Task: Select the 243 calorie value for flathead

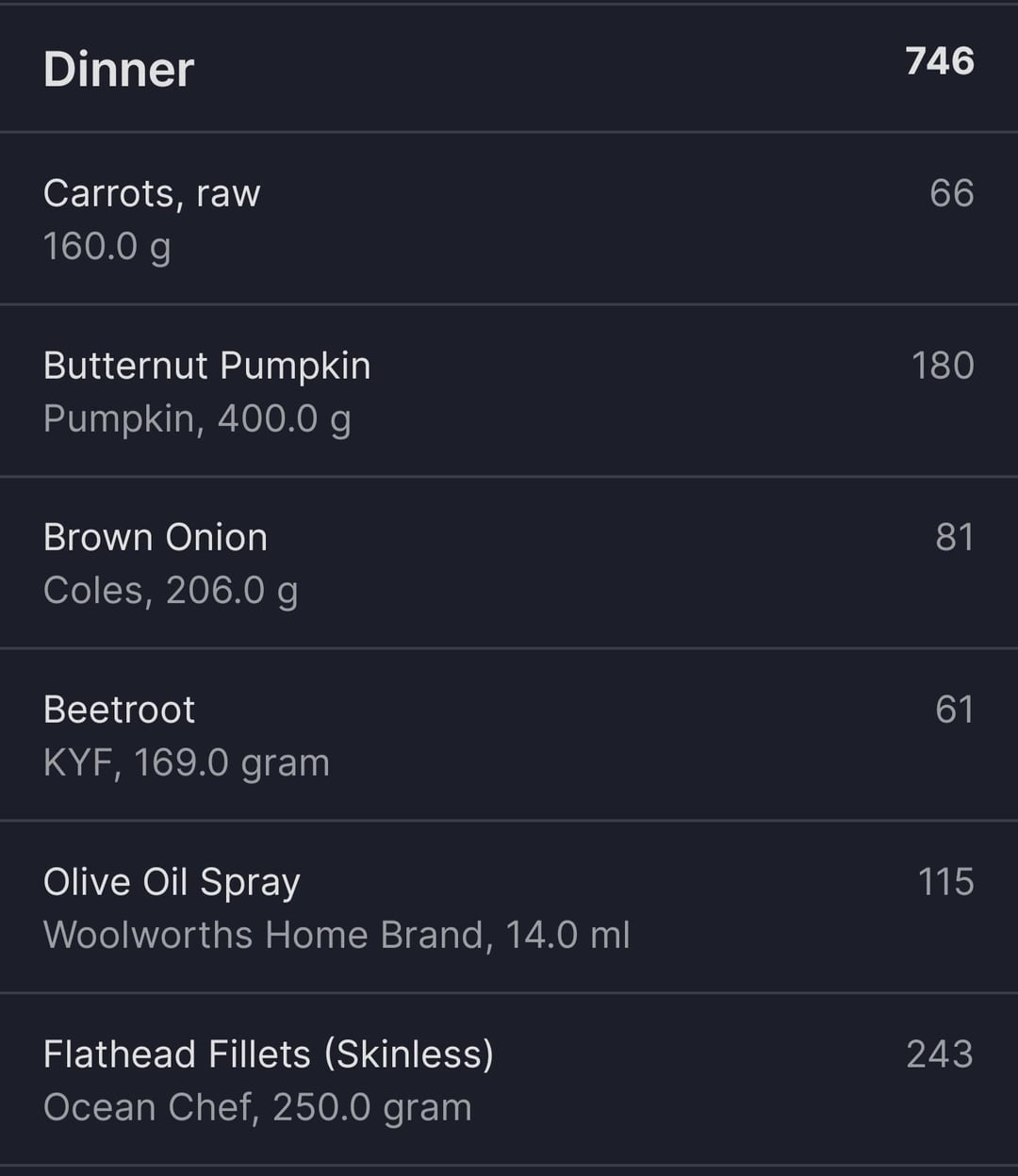Action: [x=940, y=1053]
